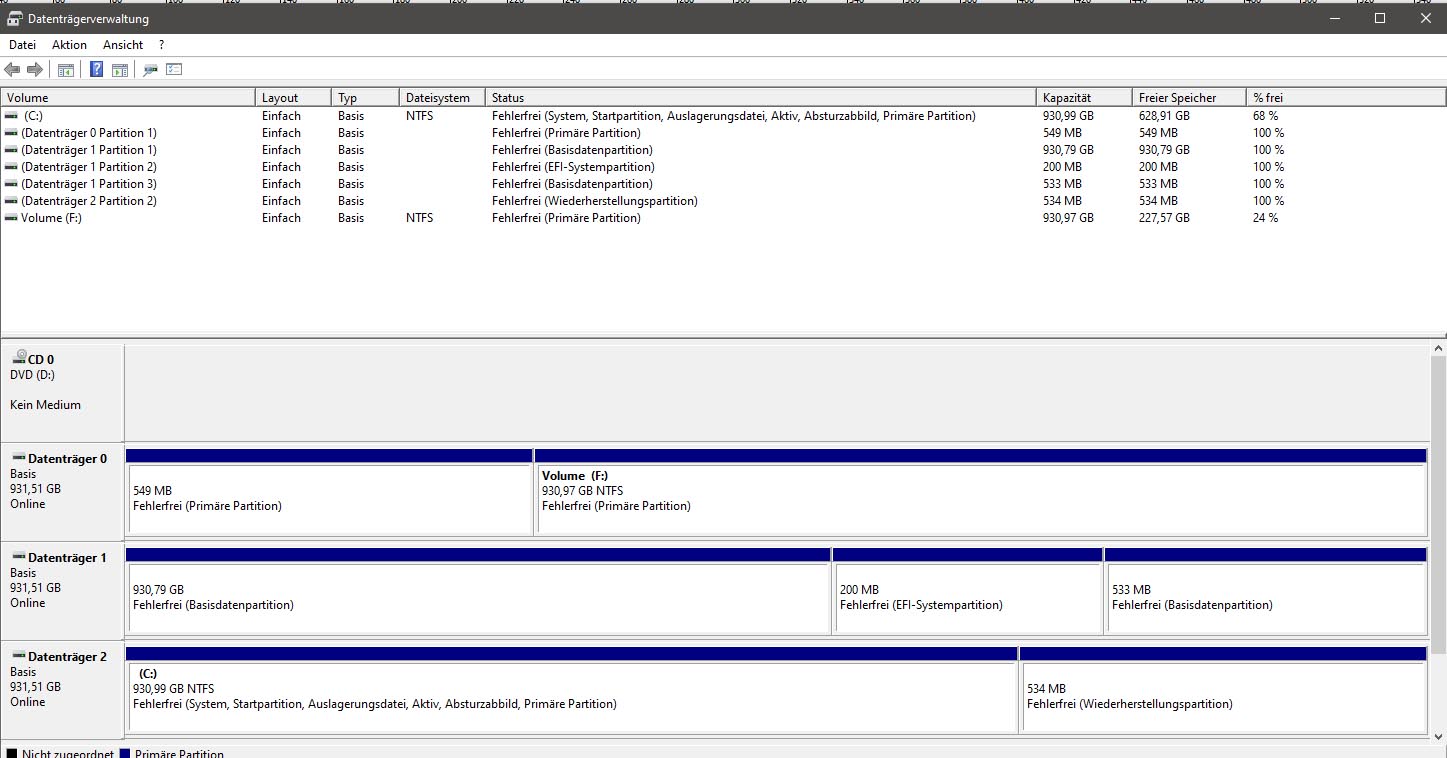Click the scrollbar up arrow in disk view
This screenshot has width=1447, height=758.
(x=1438, y=346)
